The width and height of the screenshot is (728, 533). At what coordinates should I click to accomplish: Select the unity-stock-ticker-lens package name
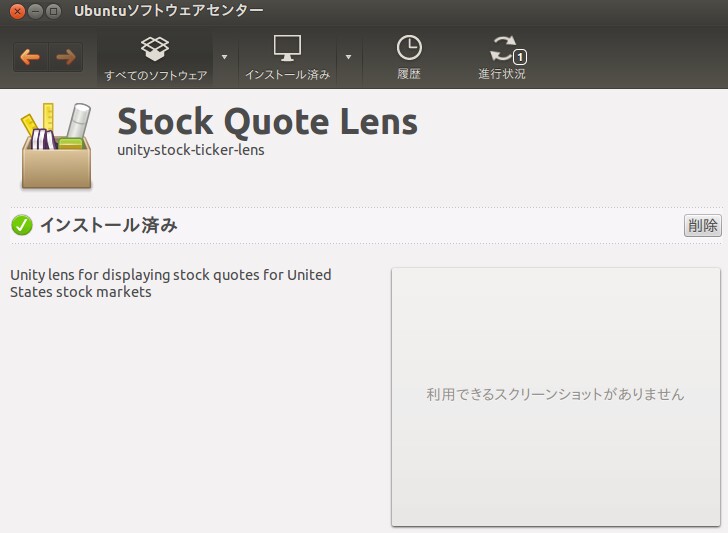pyautogui.click(x=191, y=150)
